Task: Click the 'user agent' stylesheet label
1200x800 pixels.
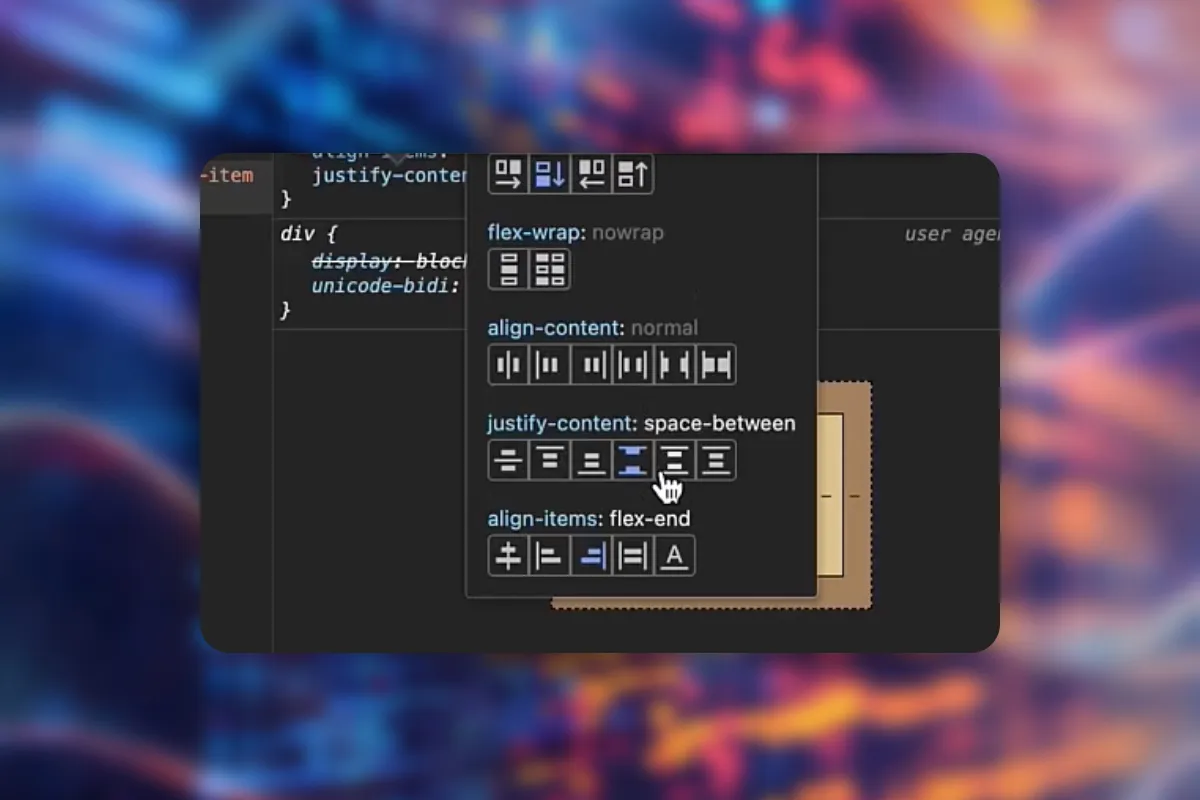Action: [x=952, y=234]
